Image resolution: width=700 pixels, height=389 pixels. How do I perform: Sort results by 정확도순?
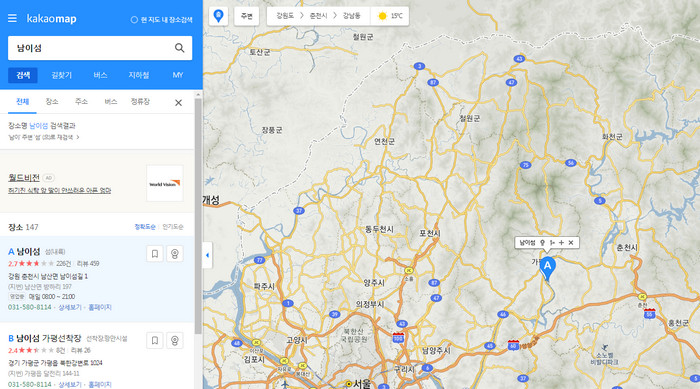[x=145, y=227]
